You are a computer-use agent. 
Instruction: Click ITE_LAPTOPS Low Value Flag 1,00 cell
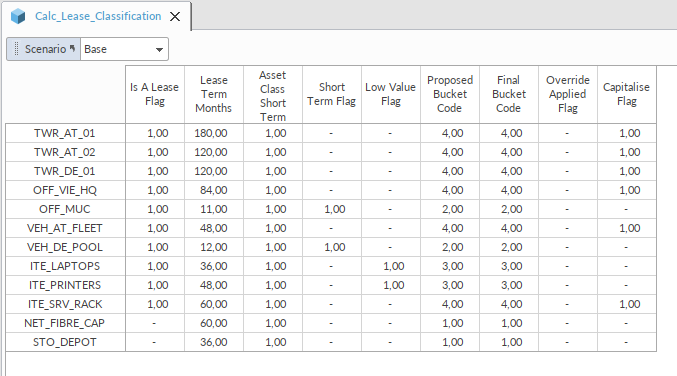click(391, 266)
